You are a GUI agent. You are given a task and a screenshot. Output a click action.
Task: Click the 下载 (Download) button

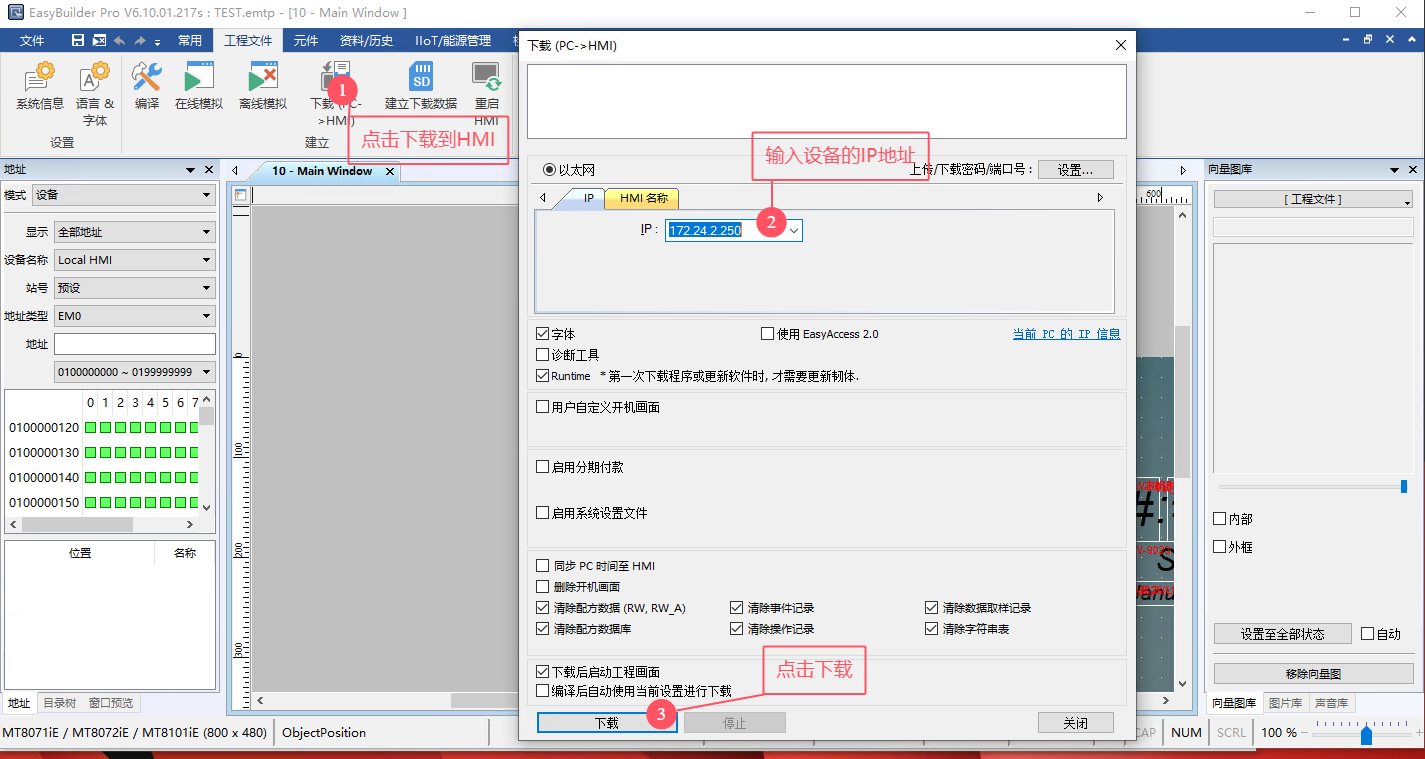[607, 723]
